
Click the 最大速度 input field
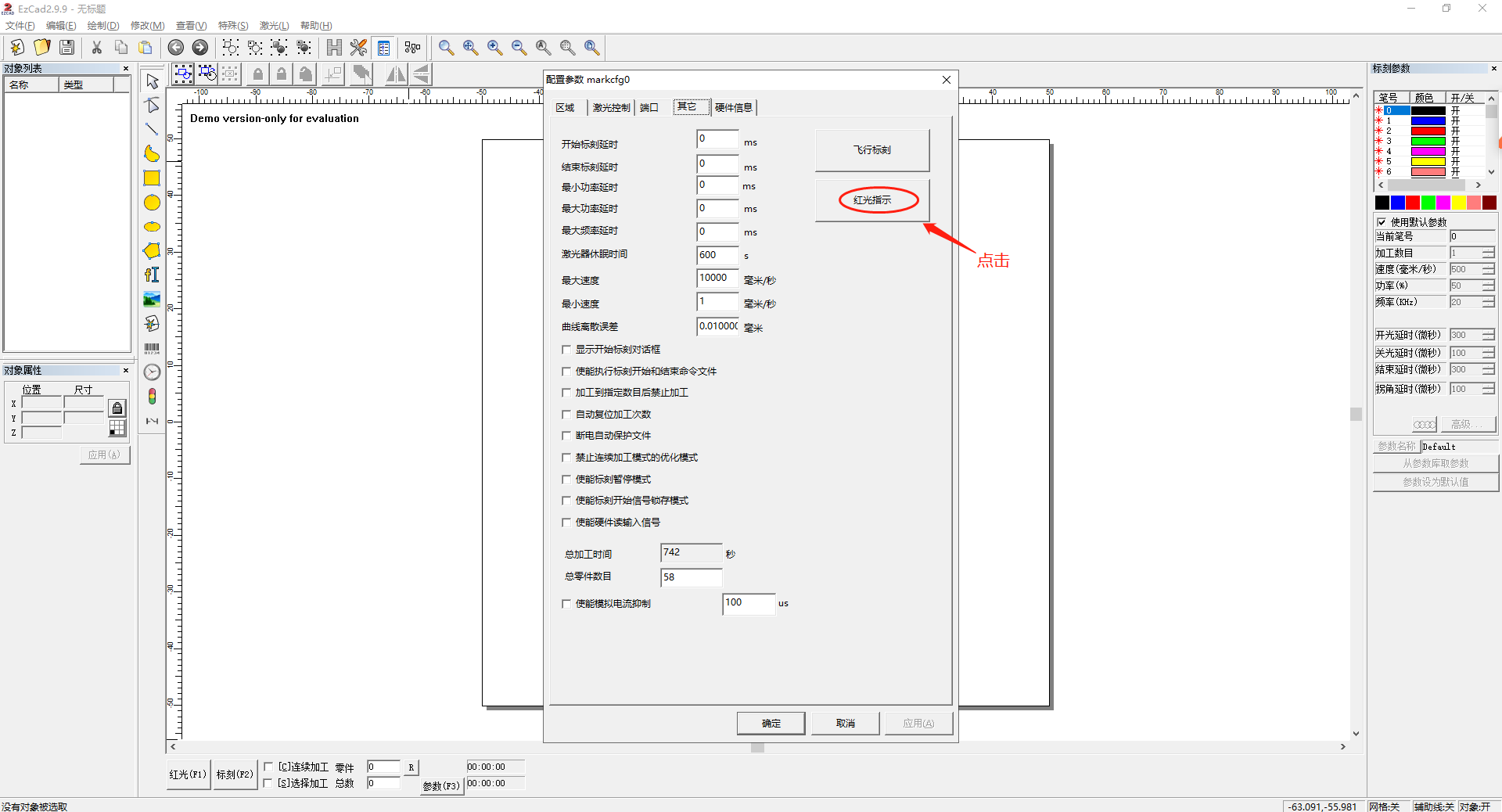(x=717, y=278)
